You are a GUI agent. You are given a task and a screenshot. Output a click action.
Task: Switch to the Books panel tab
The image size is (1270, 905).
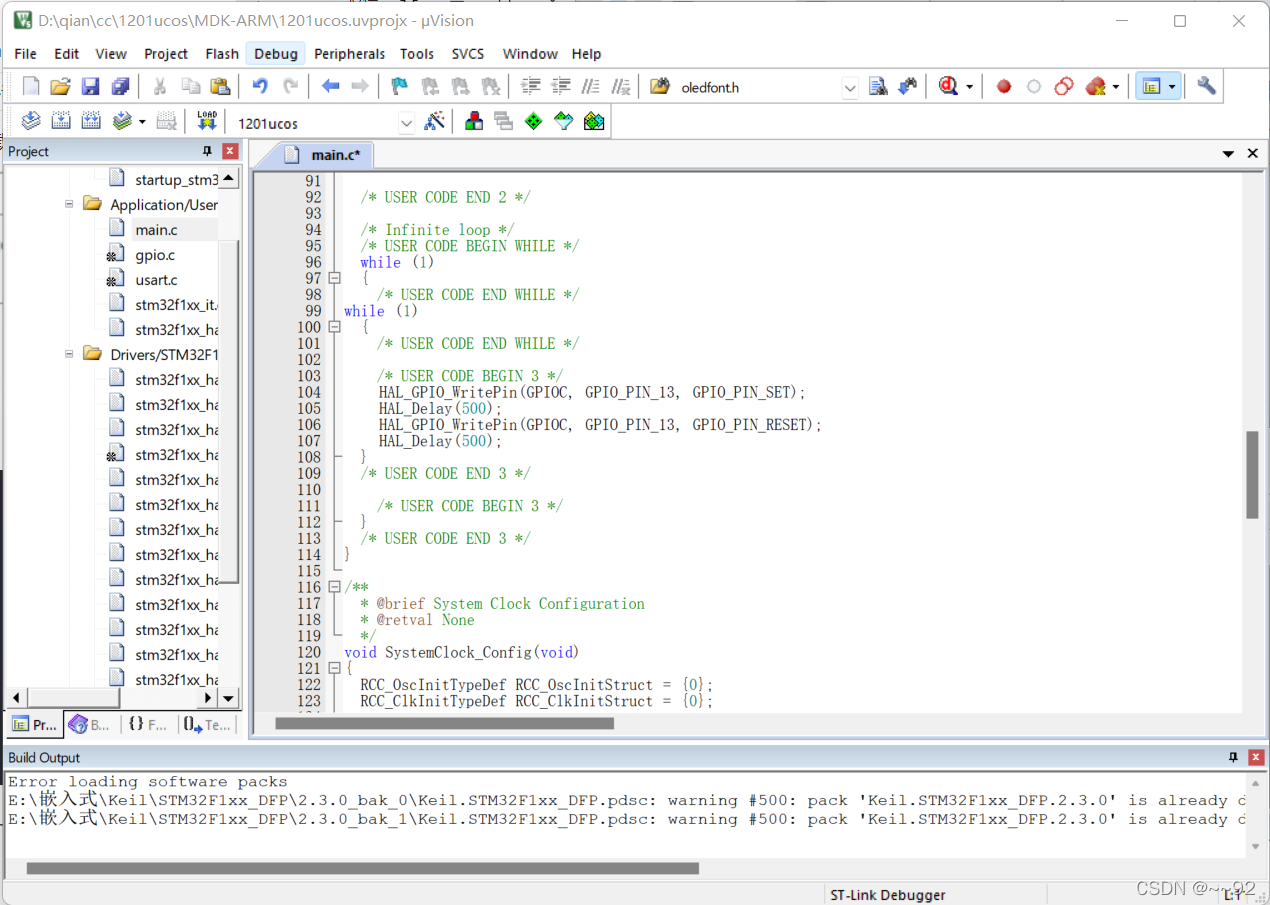[x=90, y=724]
